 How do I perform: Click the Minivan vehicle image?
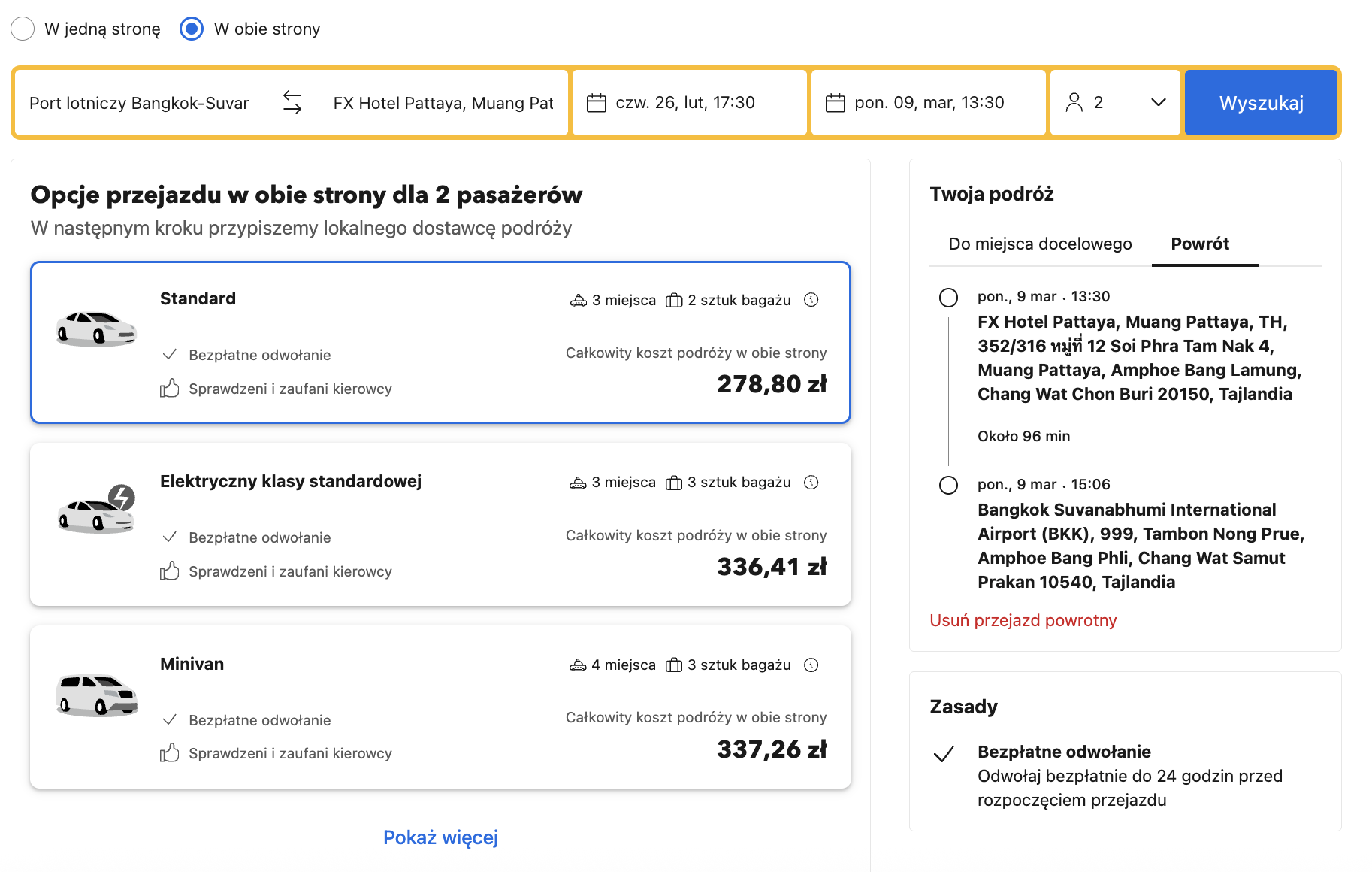(97, 695)
